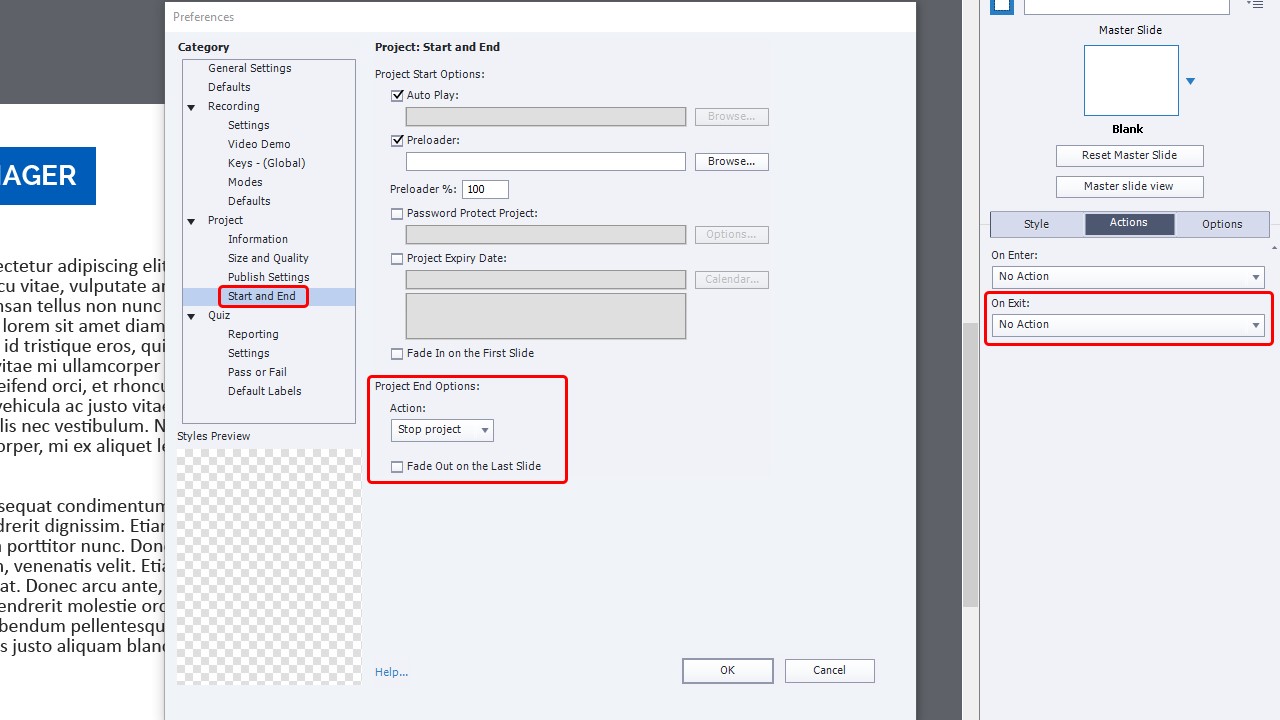Switch to the Style tab
Screen dimensions: 1280x720
(x=1037, y=224)
